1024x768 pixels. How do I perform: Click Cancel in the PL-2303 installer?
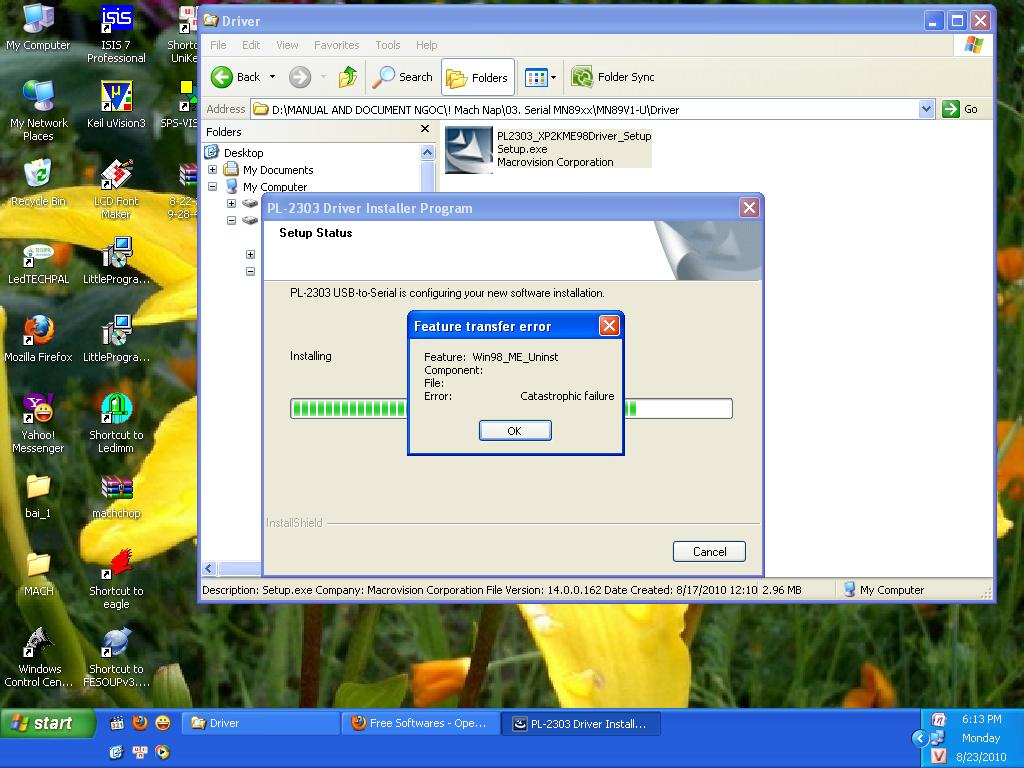click(709, 551)
